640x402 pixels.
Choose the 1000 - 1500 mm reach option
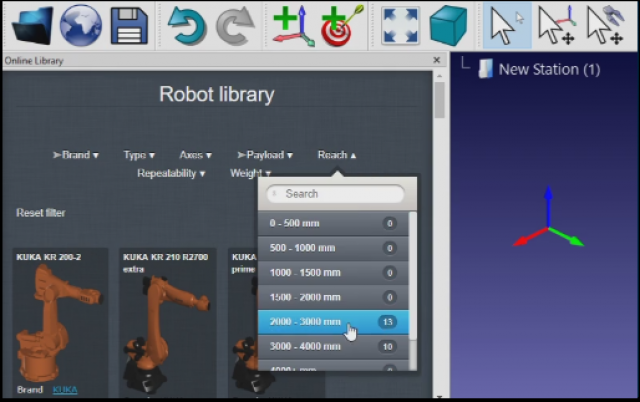333,272
